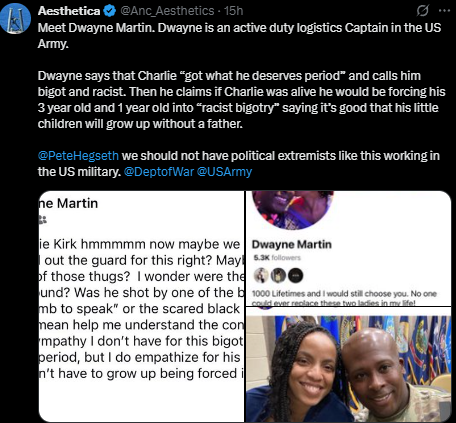Click the bold 'Dwayne Martin' name in profile screenshot
This screenshot has height=423, width=456.
pos(292,244)
